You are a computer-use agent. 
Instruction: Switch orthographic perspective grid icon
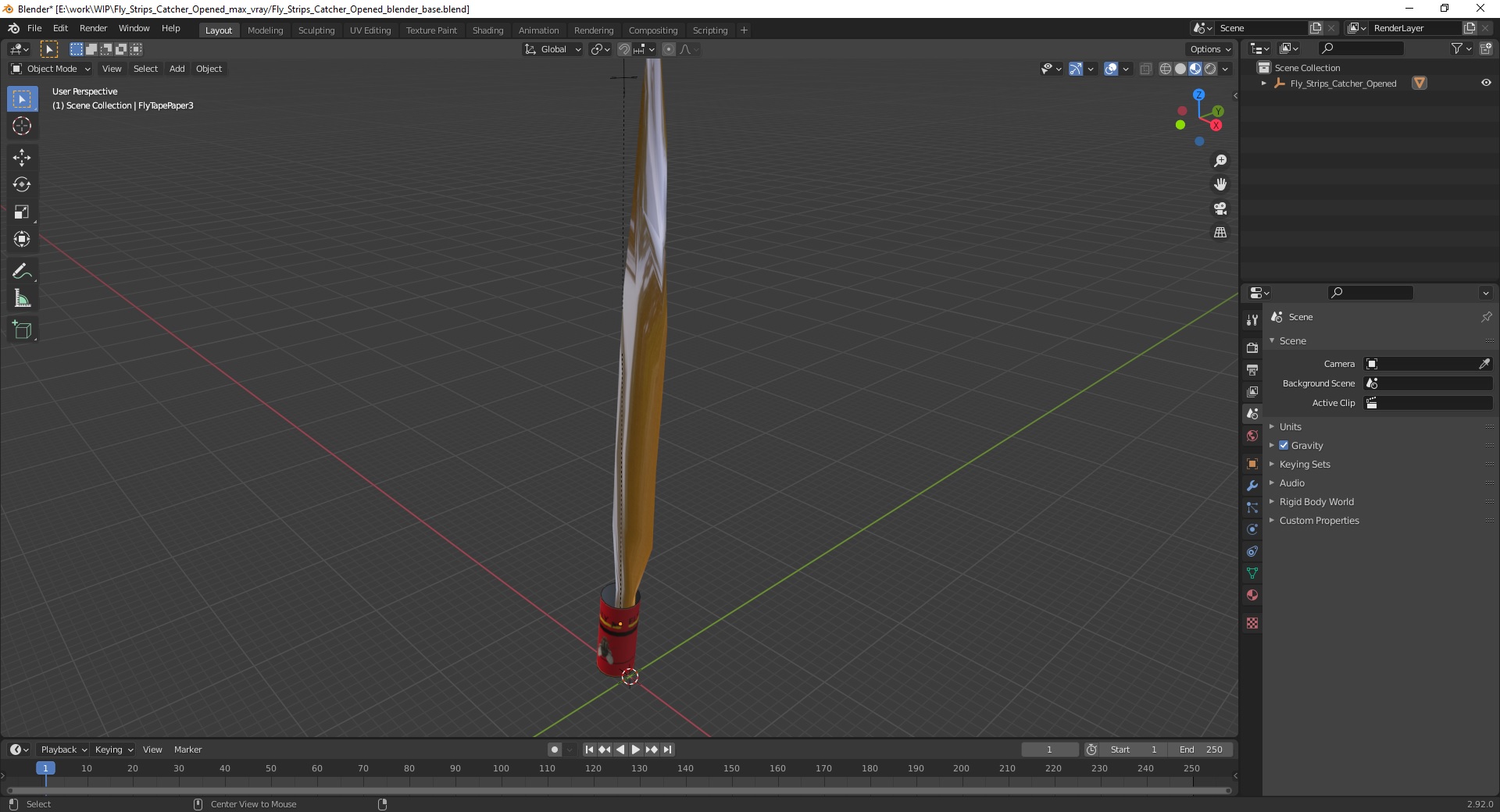click(1220, 233)
